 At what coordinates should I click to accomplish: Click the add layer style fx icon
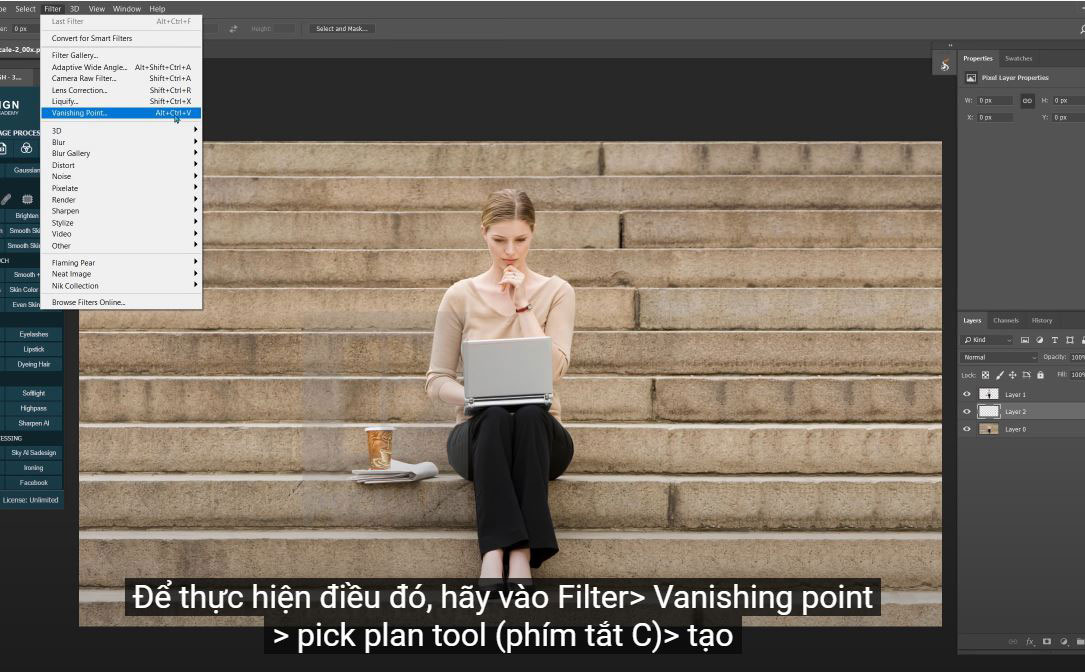pyautogui.click(x=1028, y=641)
